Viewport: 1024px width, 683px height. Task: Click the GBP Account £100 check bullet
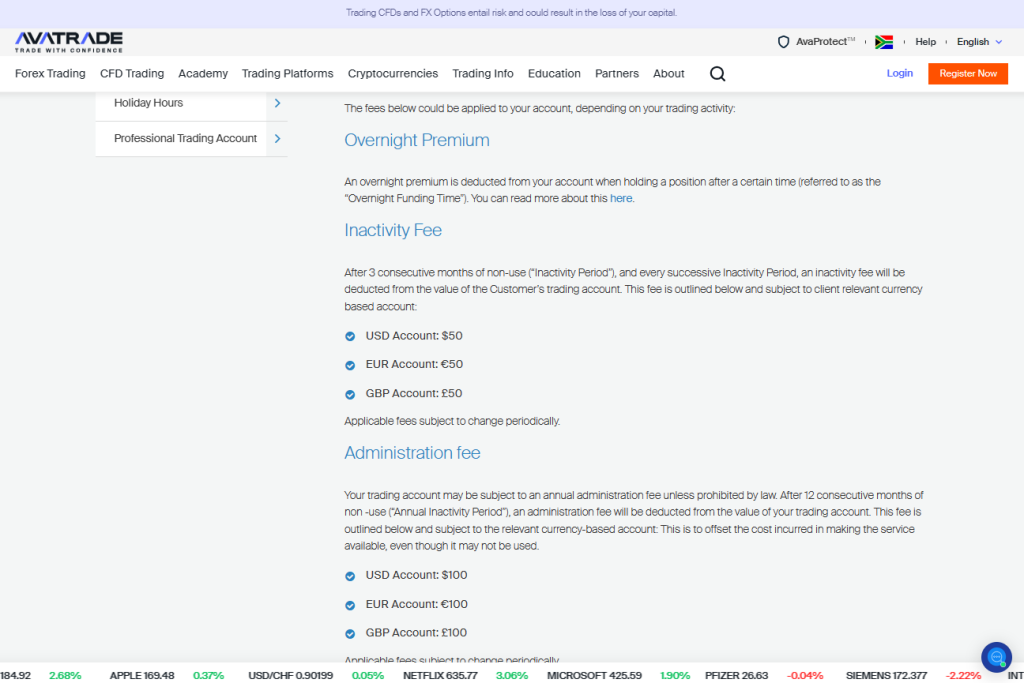coord(350,633)
